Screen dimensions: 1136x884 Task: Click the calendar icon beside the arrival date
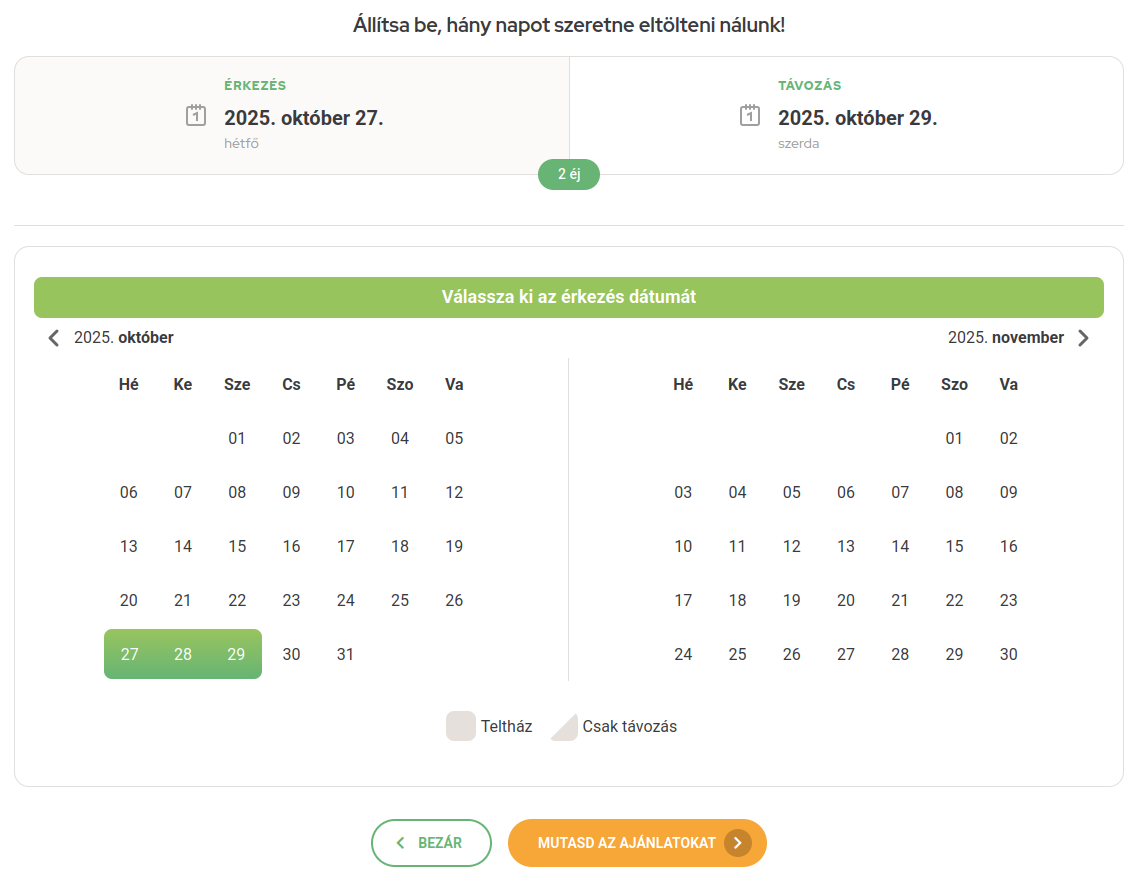tap(196, 116)
